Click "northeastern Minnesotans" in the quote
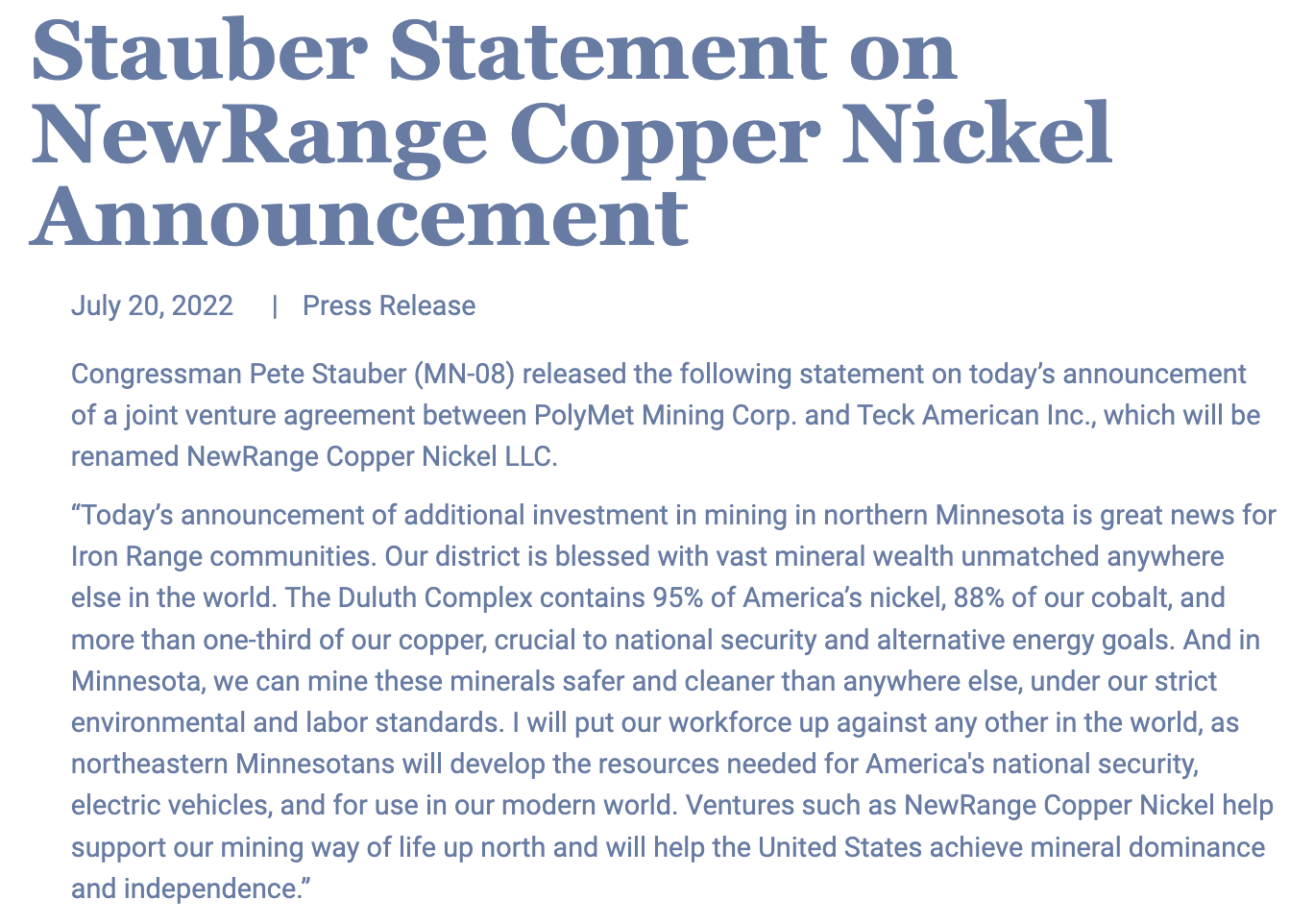The height and width of the screenshot is (924, 1314). (x=232, y=765)
